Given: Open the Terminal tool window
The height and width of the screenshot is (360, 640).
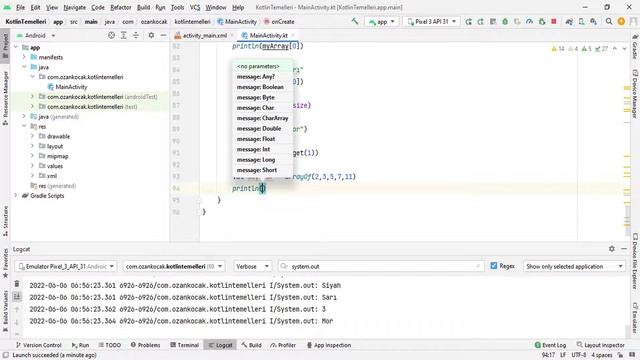Looking at the screenshot, I should click(184, 345).
